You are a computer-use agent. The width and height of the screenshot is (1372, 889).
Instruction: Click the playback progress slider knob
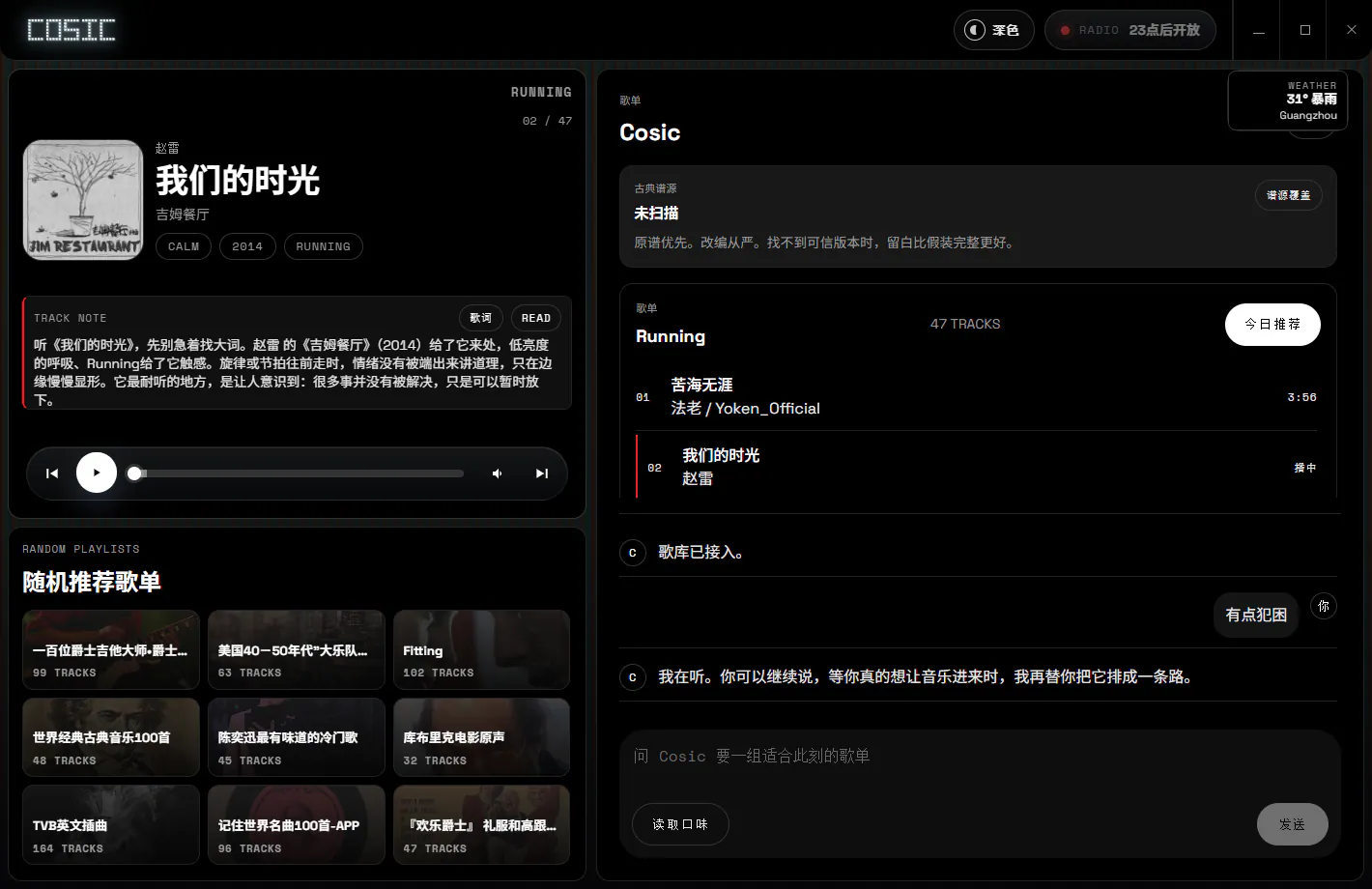tap(135, 473)
